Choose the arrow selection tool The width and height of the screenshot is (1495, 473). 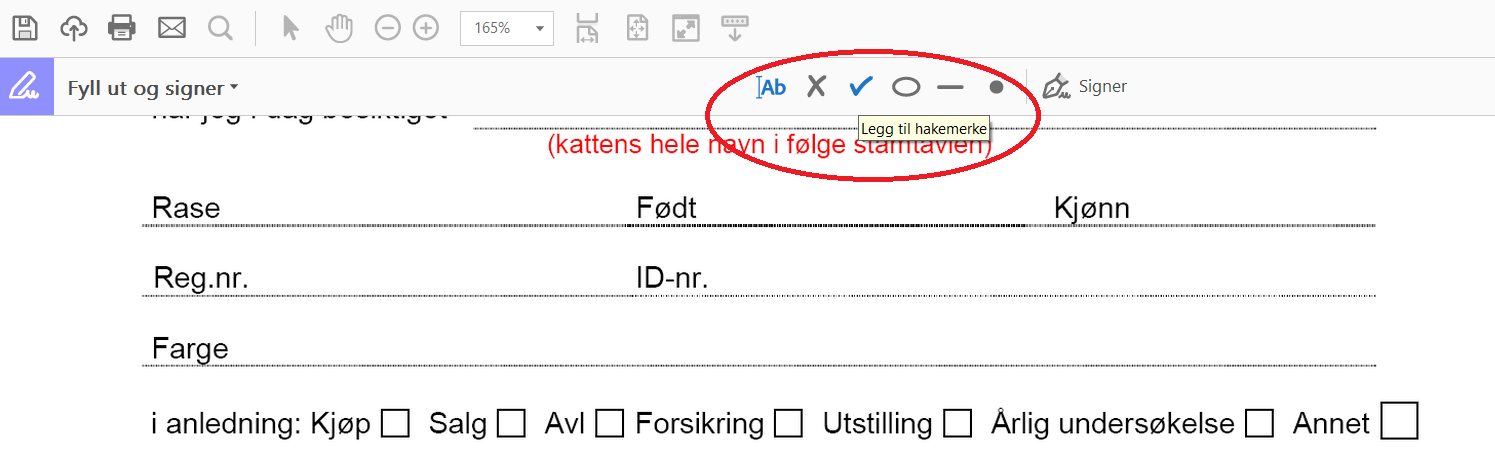(291, 28)
